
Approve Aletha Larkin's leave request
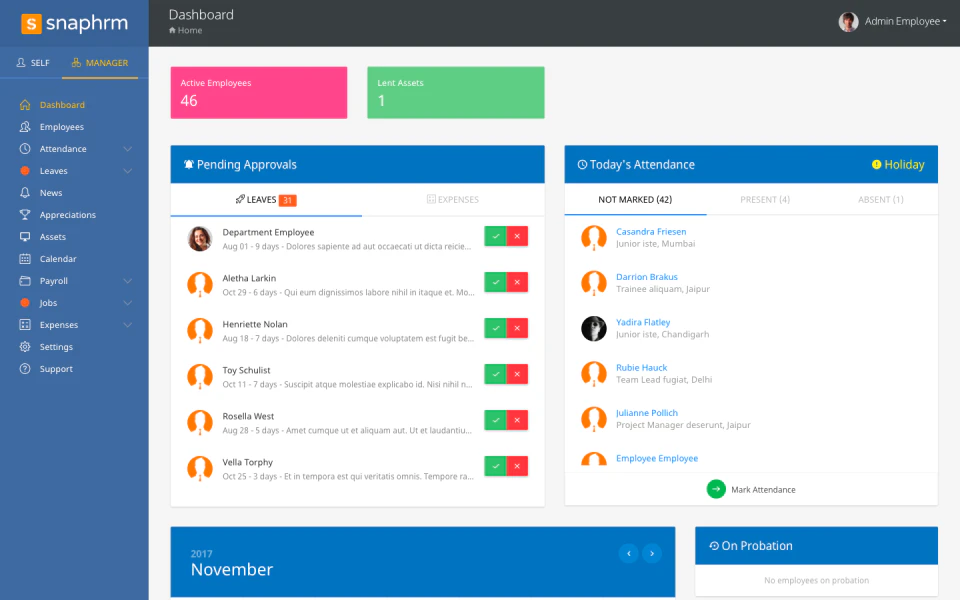[x=495, y=281]
